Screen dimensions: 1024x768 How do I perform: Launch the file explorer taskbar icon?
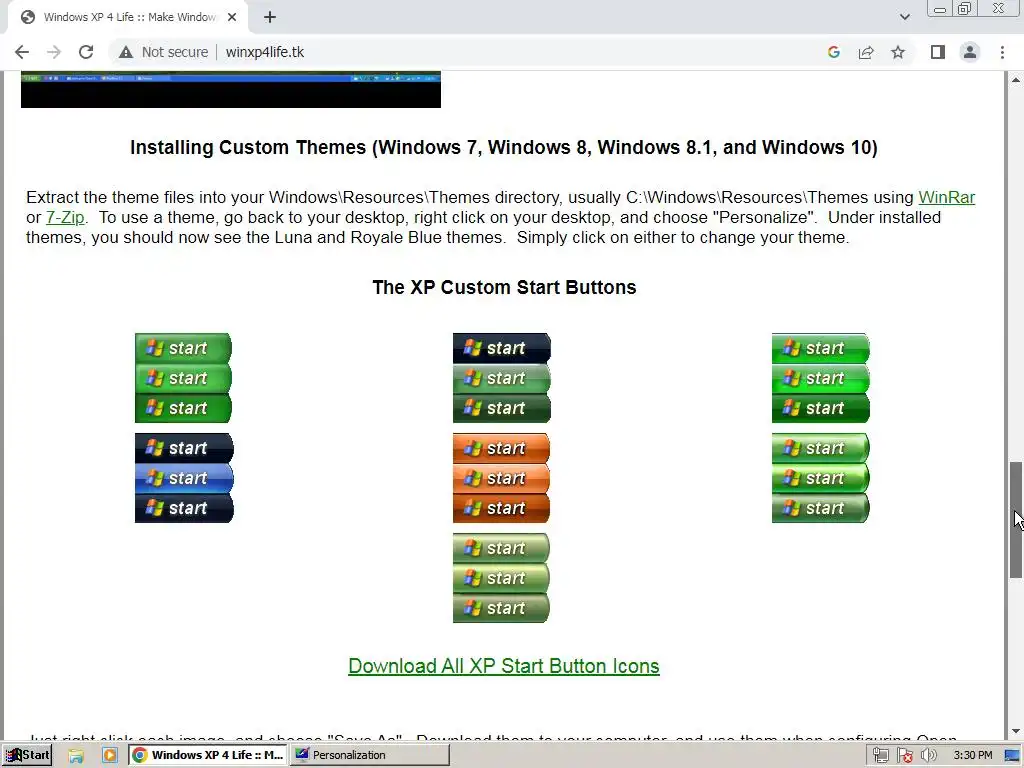point(76,756)
